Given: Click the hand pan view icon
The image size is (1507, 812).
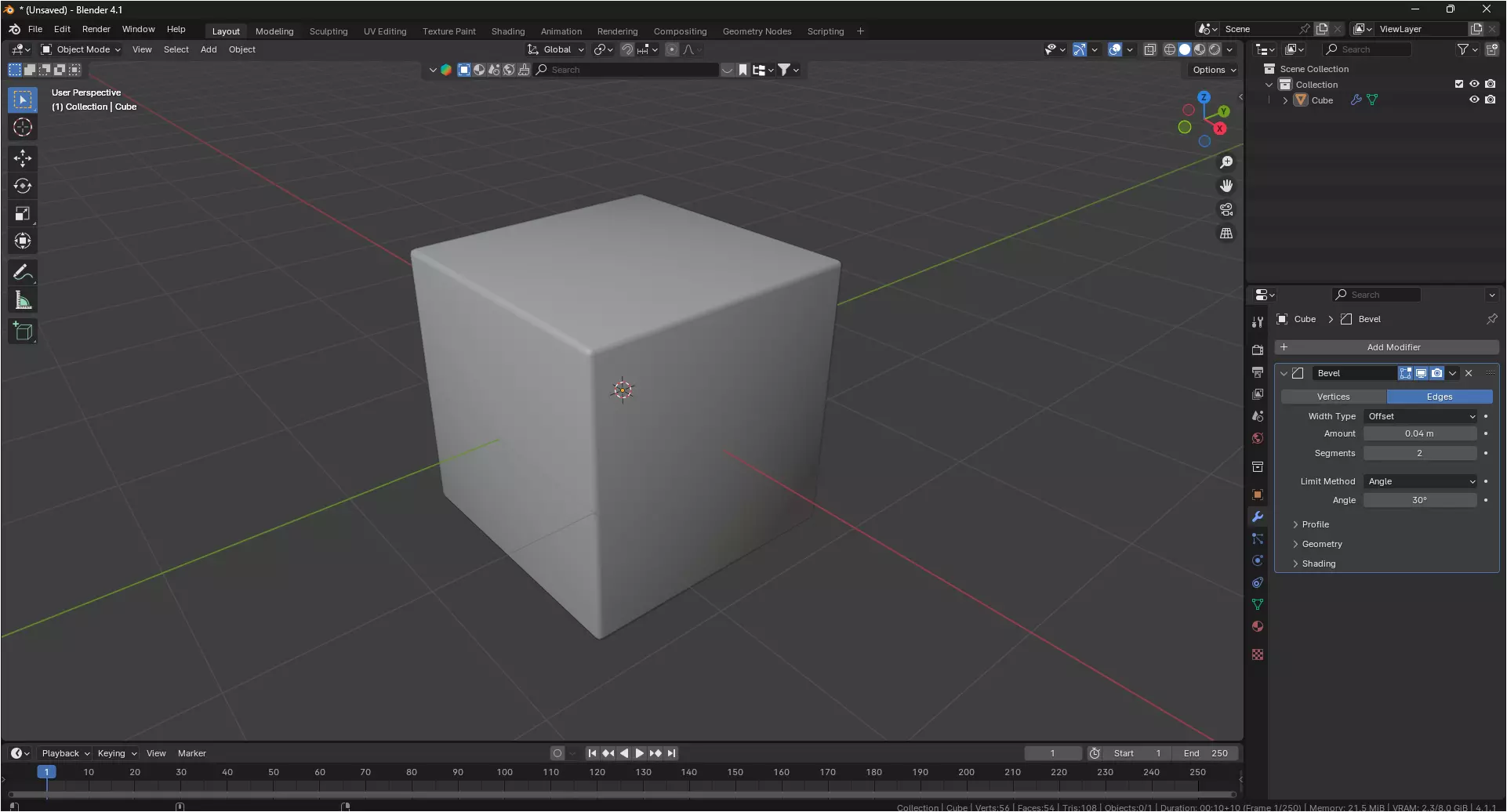Looking at the screenshot, I should click(x=1226, y=186).
